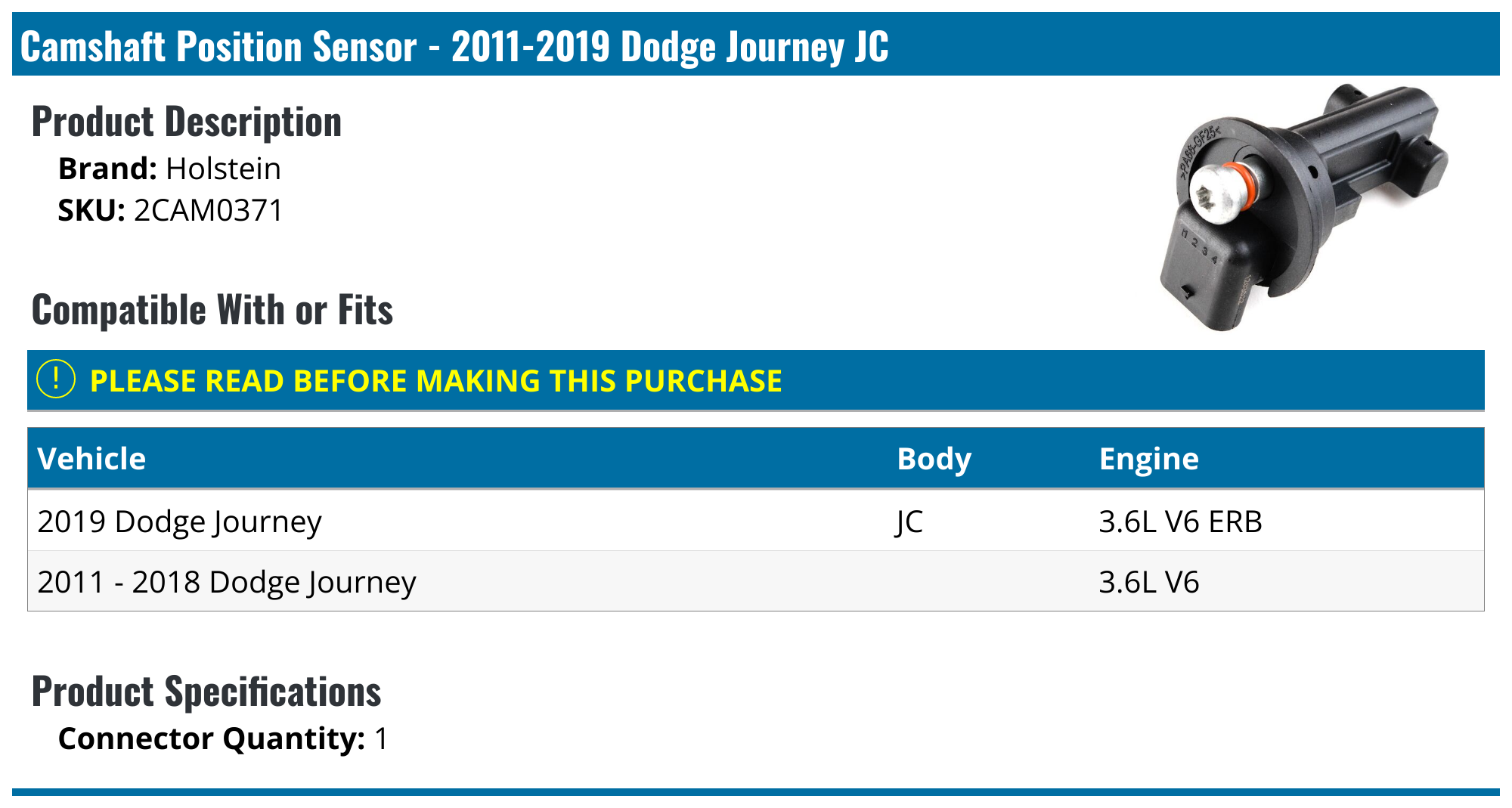Click the Engine column header

point(1148,459)
